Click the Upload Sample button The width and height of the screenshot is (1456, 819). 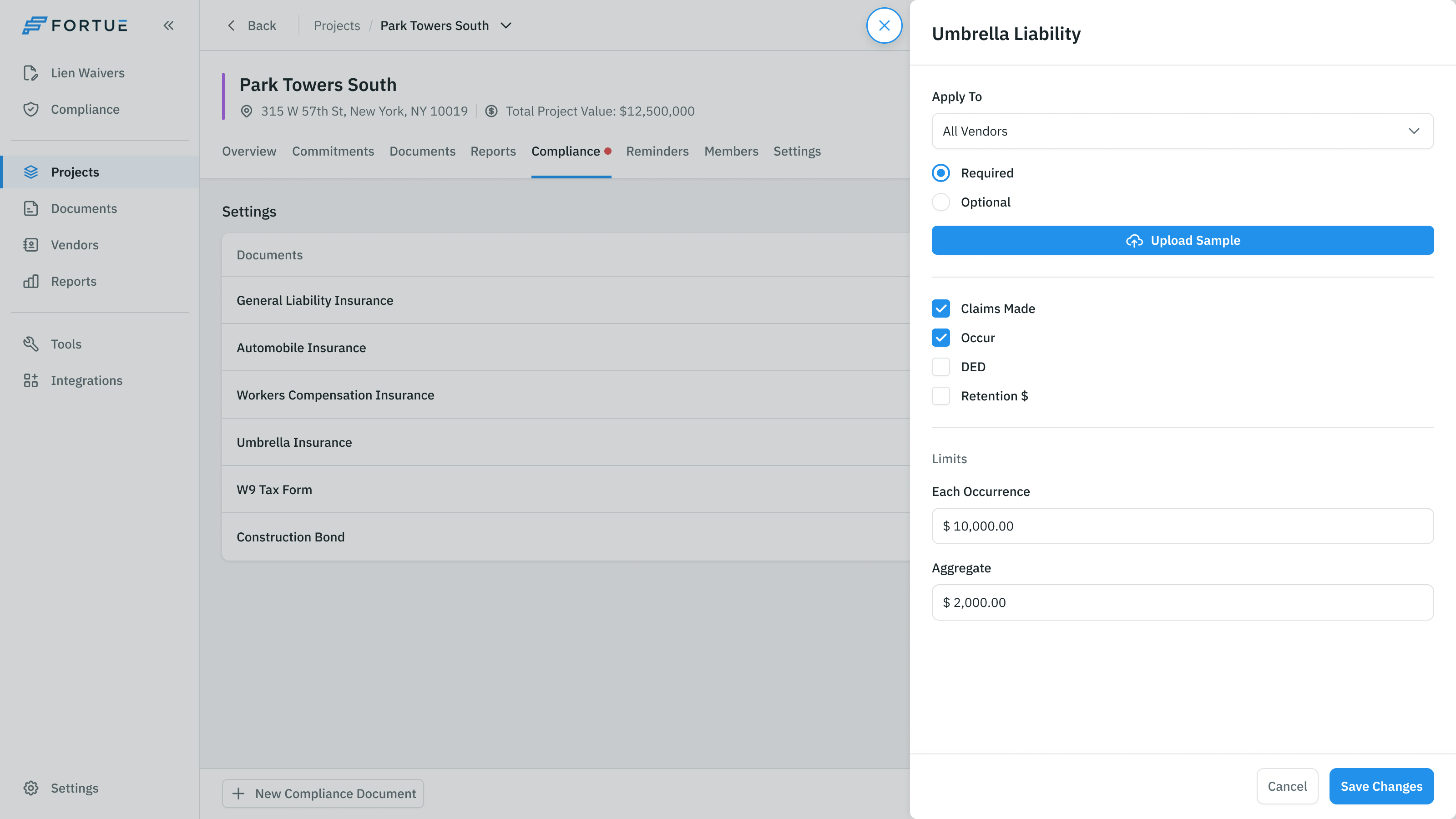(x=1183, y=240)
